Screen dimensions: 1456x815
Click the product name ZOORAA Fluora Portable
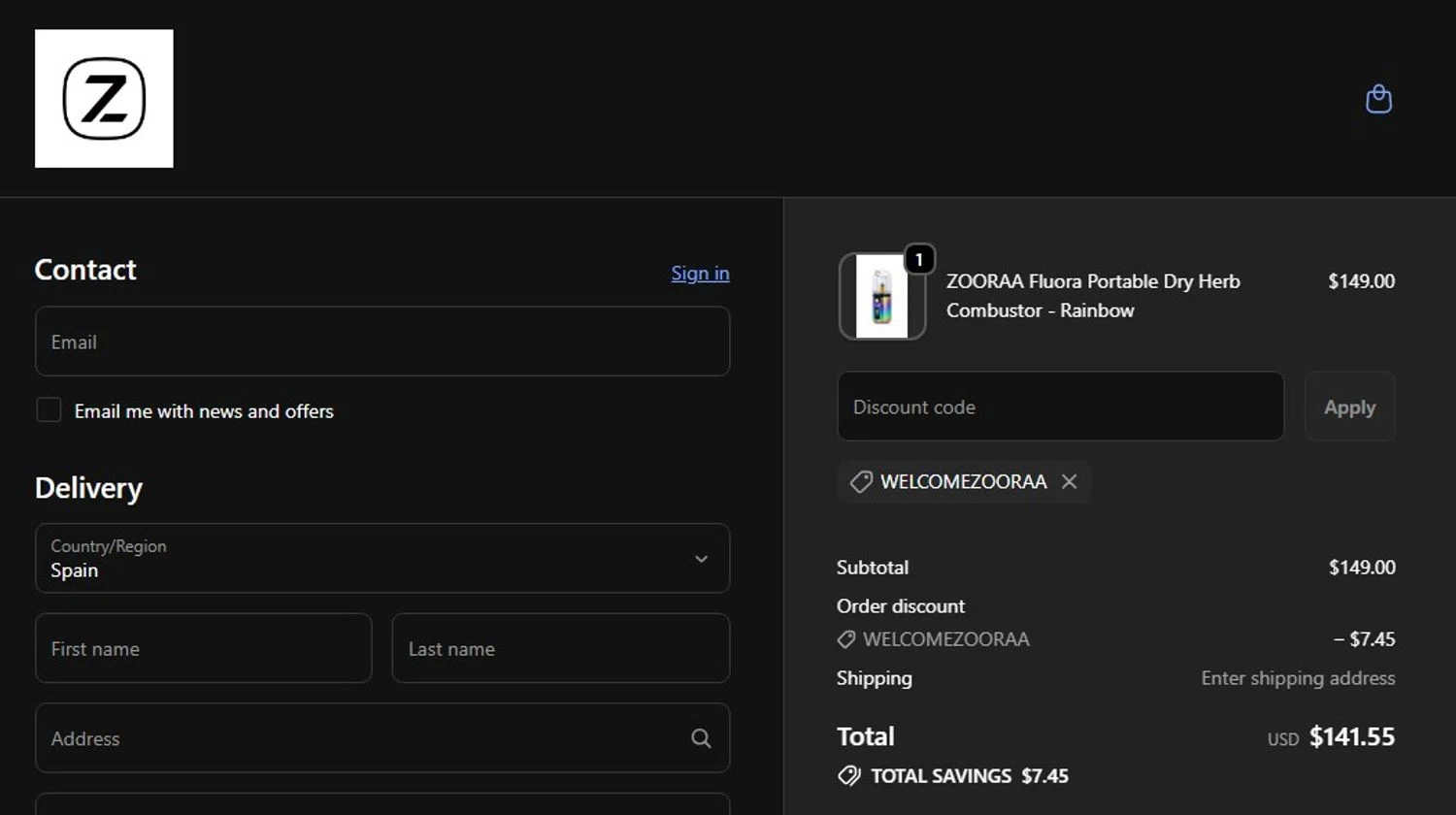click(x=1093, y=296)
